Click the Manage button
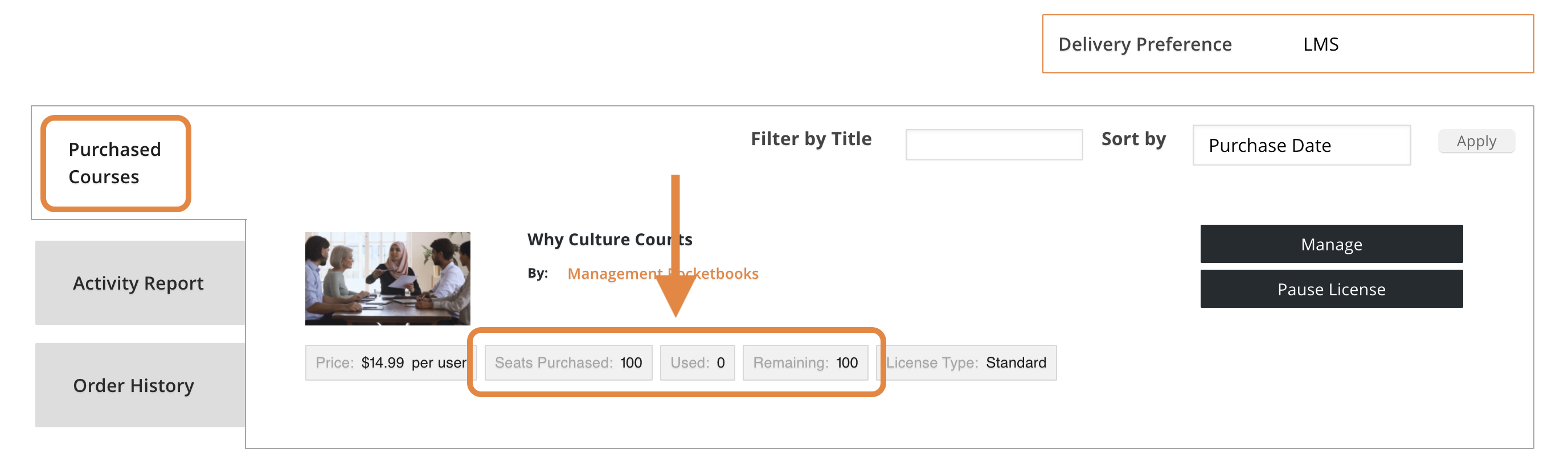The width and height of the screenshot is (1568, 462). pos(1330,245)
